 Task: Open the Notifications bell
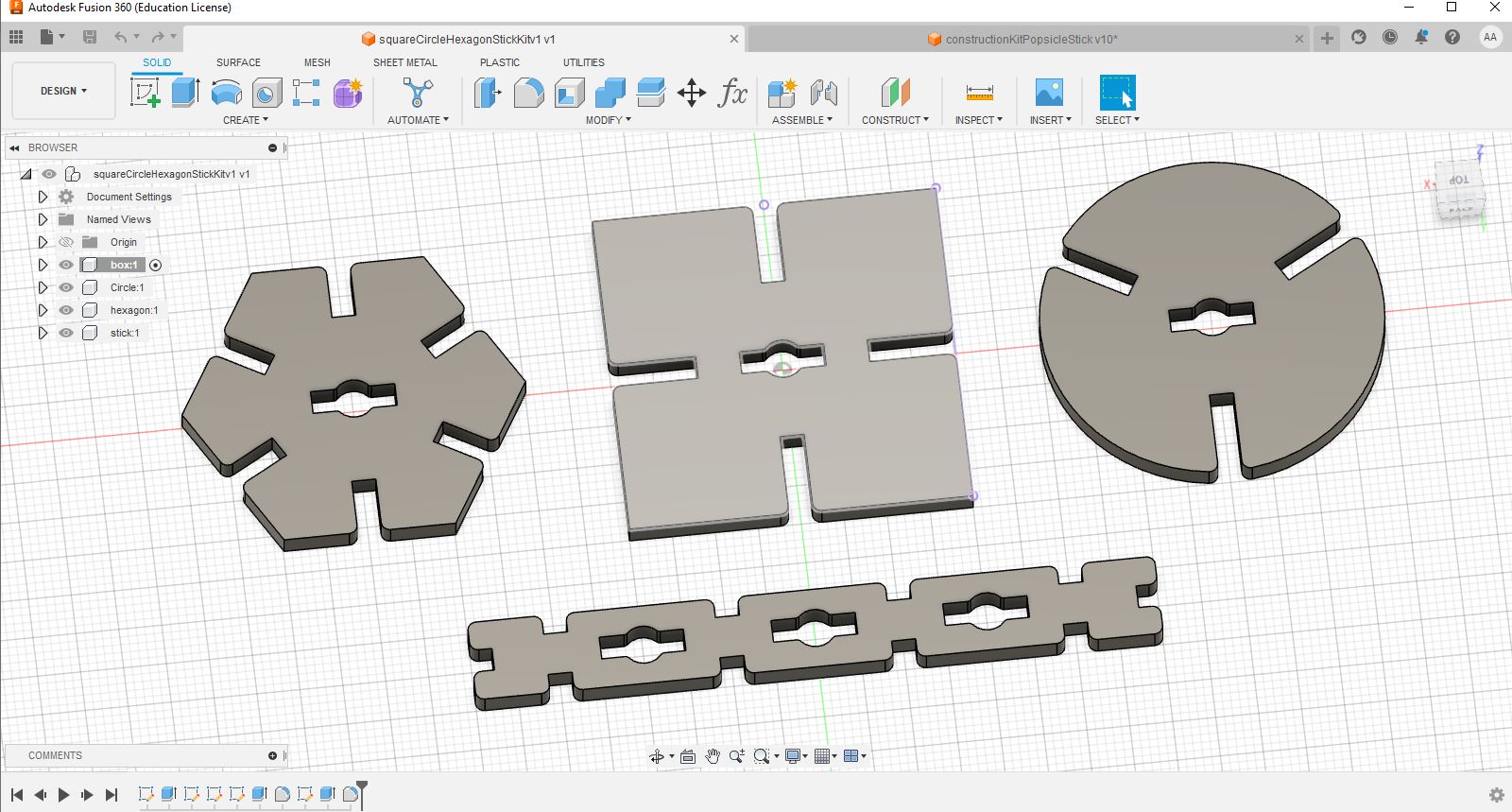pos(1421,37)
